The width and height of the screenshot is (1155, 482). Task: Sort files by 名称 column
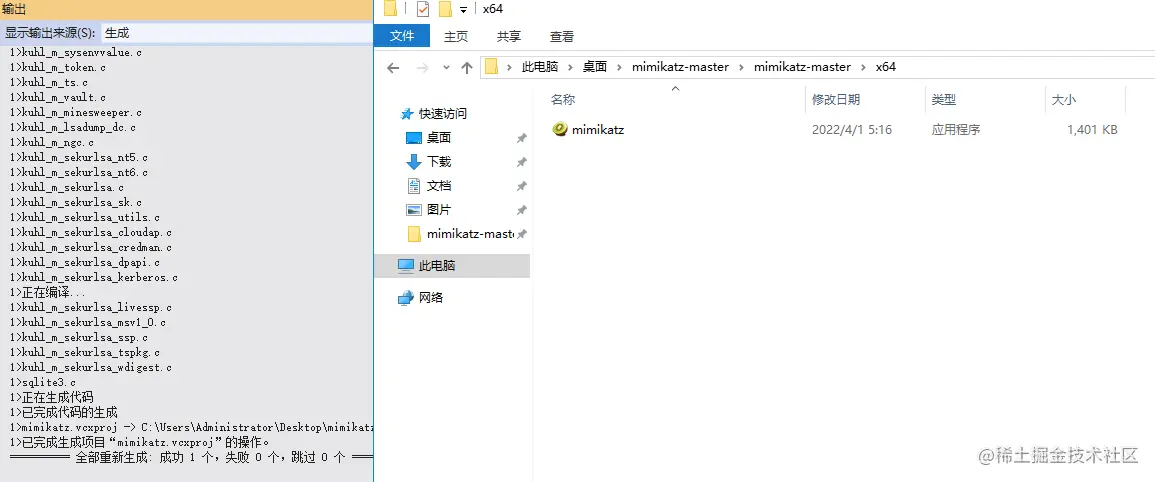(x=563, y=99)
